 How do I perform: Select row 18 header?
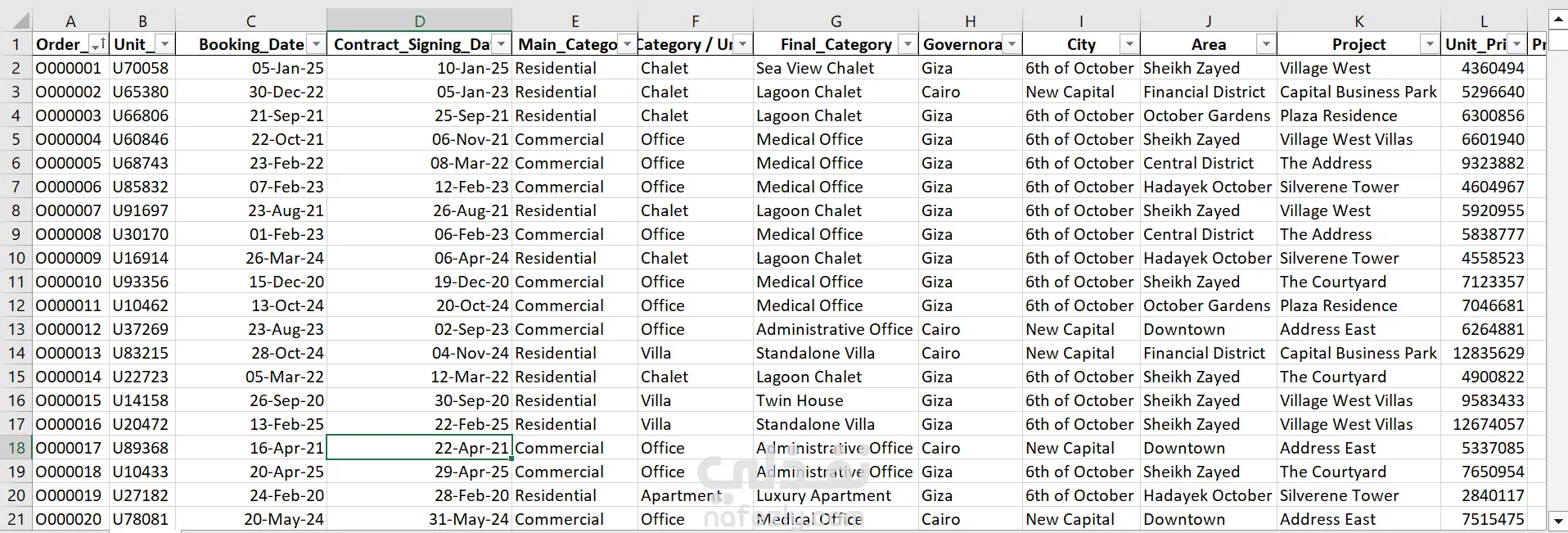tap(16, 448)
